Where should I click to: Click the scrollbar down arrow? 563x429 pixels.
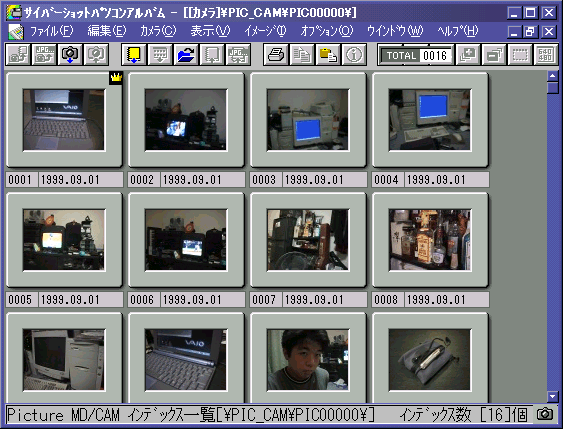click(x=552, y=396)
